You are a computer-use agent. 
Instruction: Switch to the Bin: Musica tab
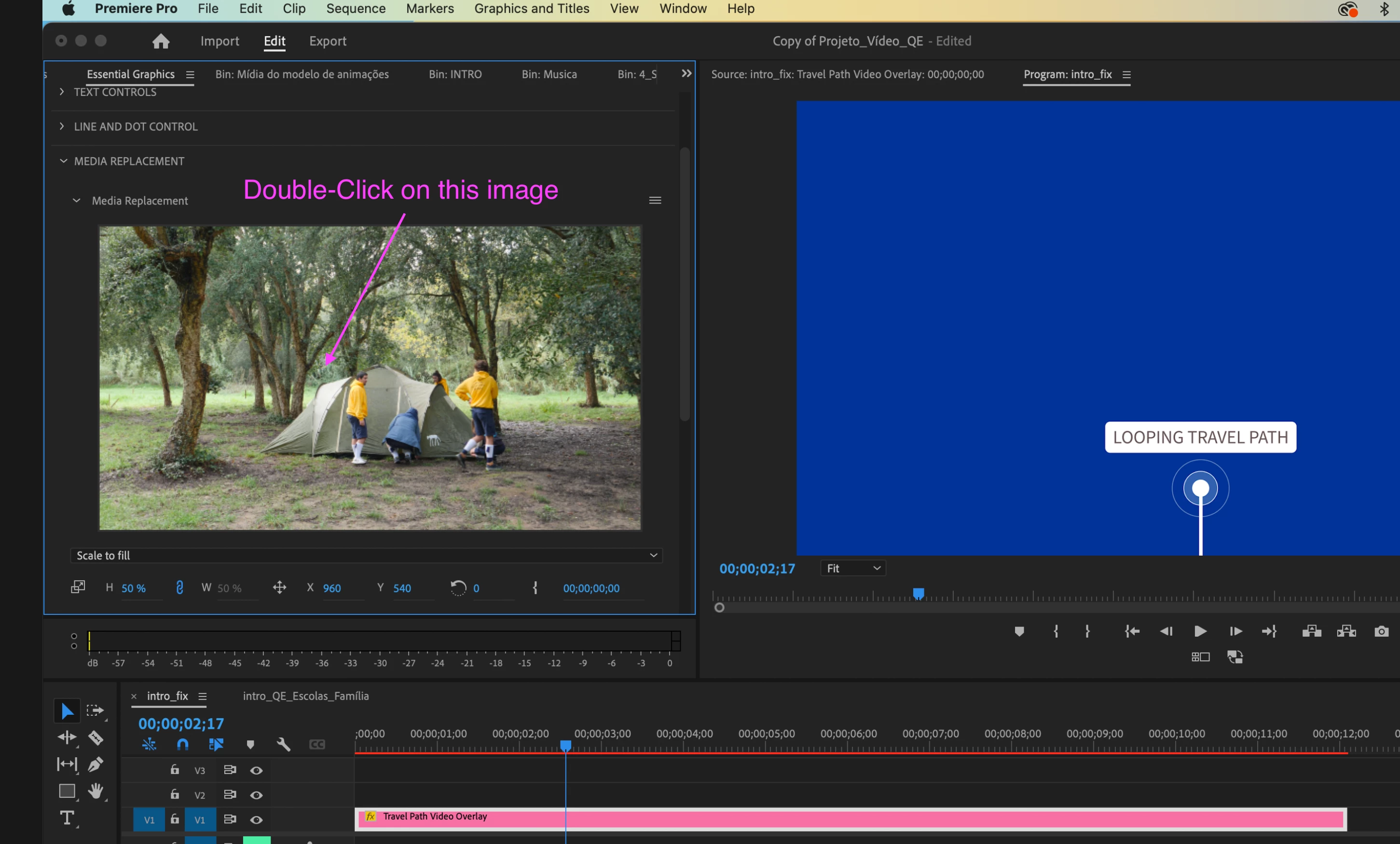[549, 74]
